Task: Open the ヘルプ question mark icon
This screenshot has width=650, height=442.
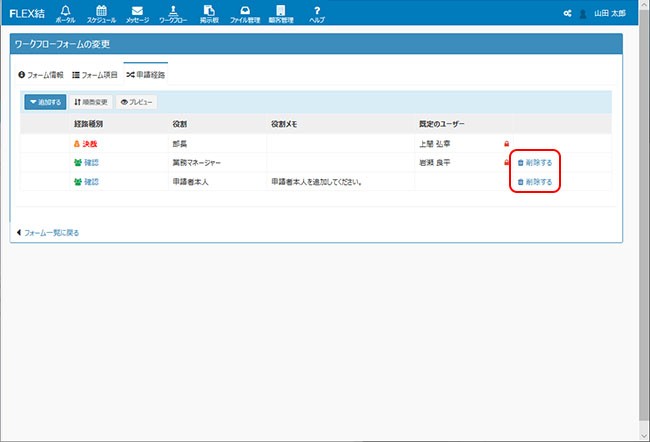Action: point(317,14)
